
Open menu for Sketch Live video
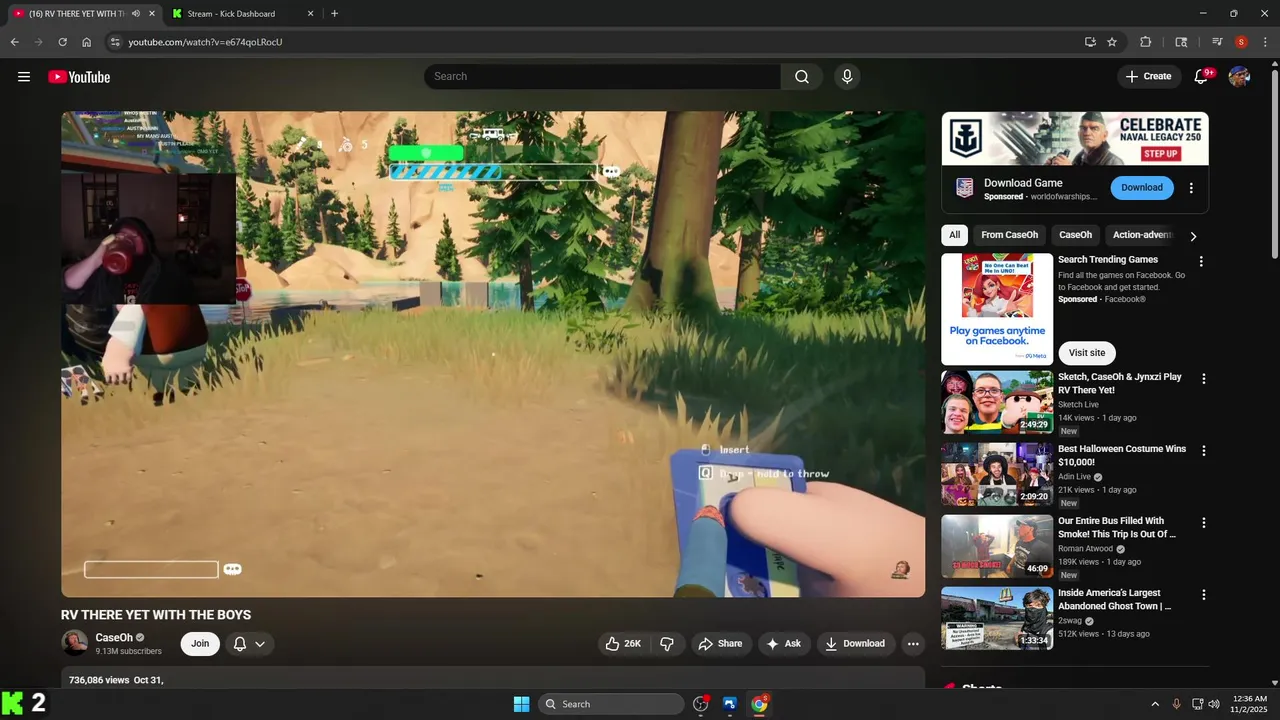(1204, 379)
